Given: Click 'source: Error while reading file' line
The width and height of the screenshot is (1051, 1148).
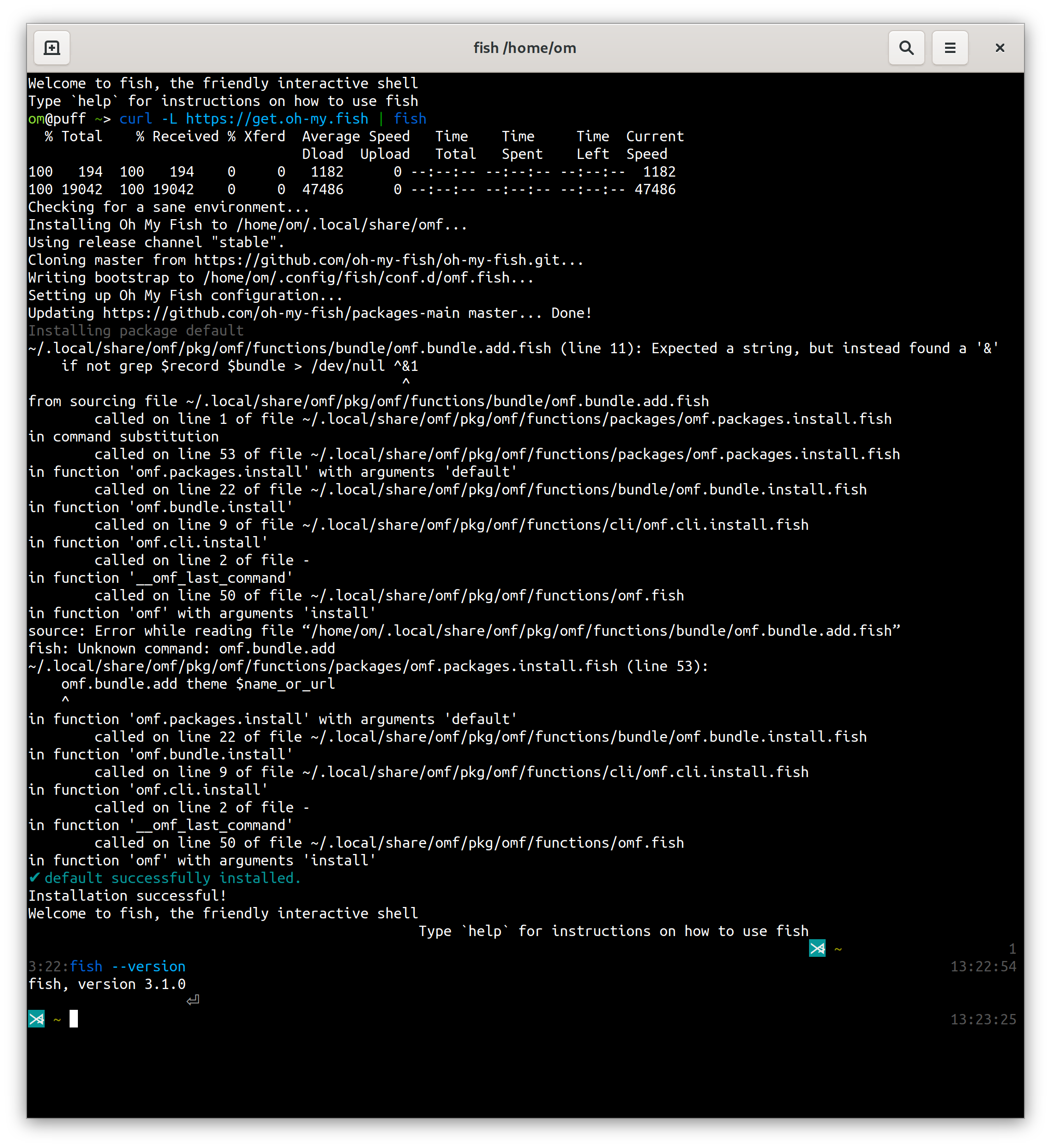Looking at the screenshot, I should 464,631.
